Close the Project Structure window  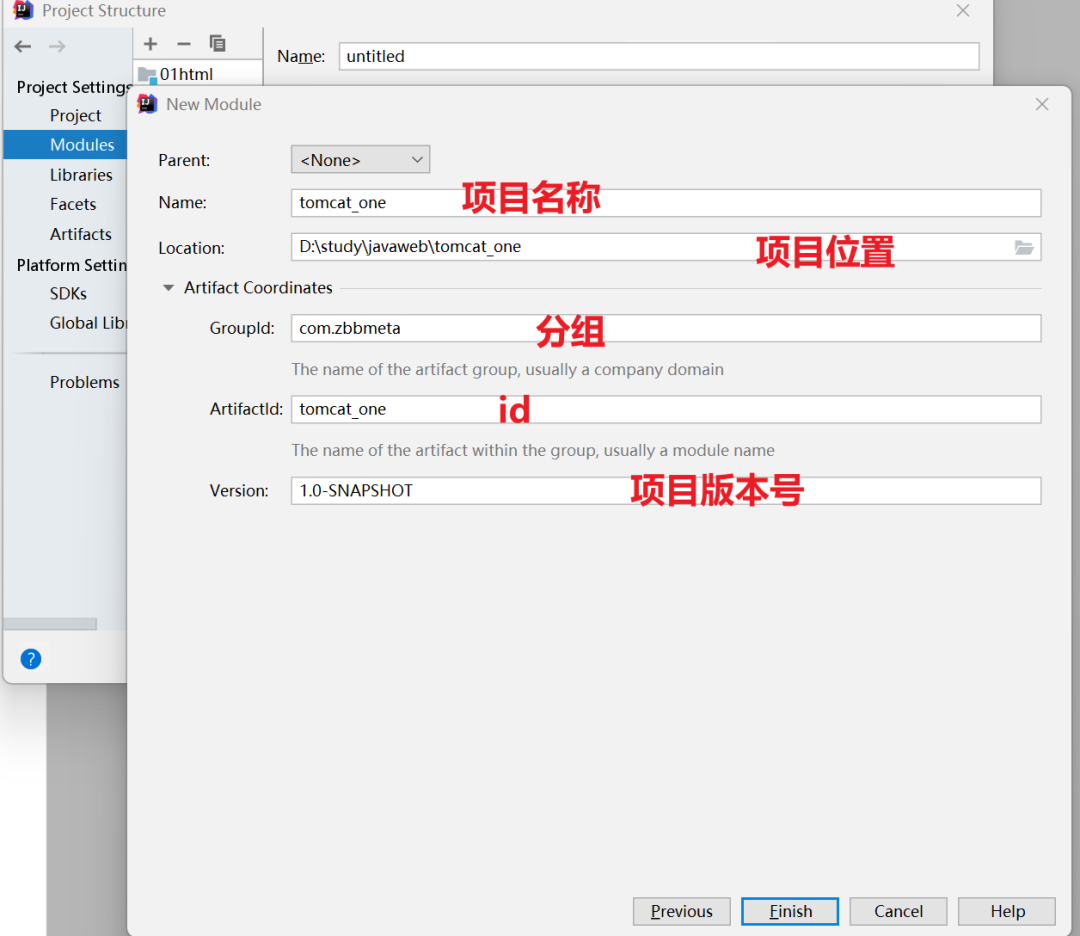[962, 10]
